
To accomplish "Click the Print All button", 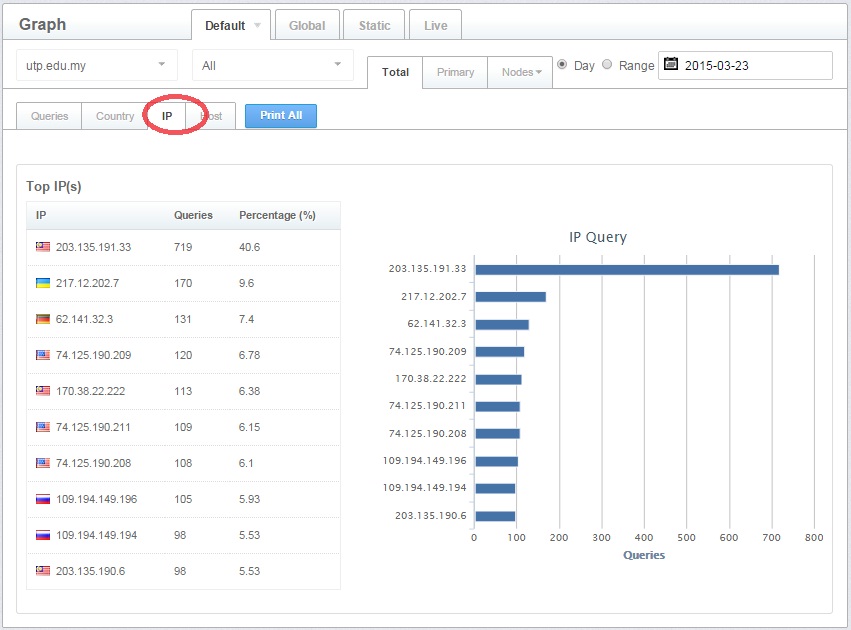I will (x=281, y=116).
